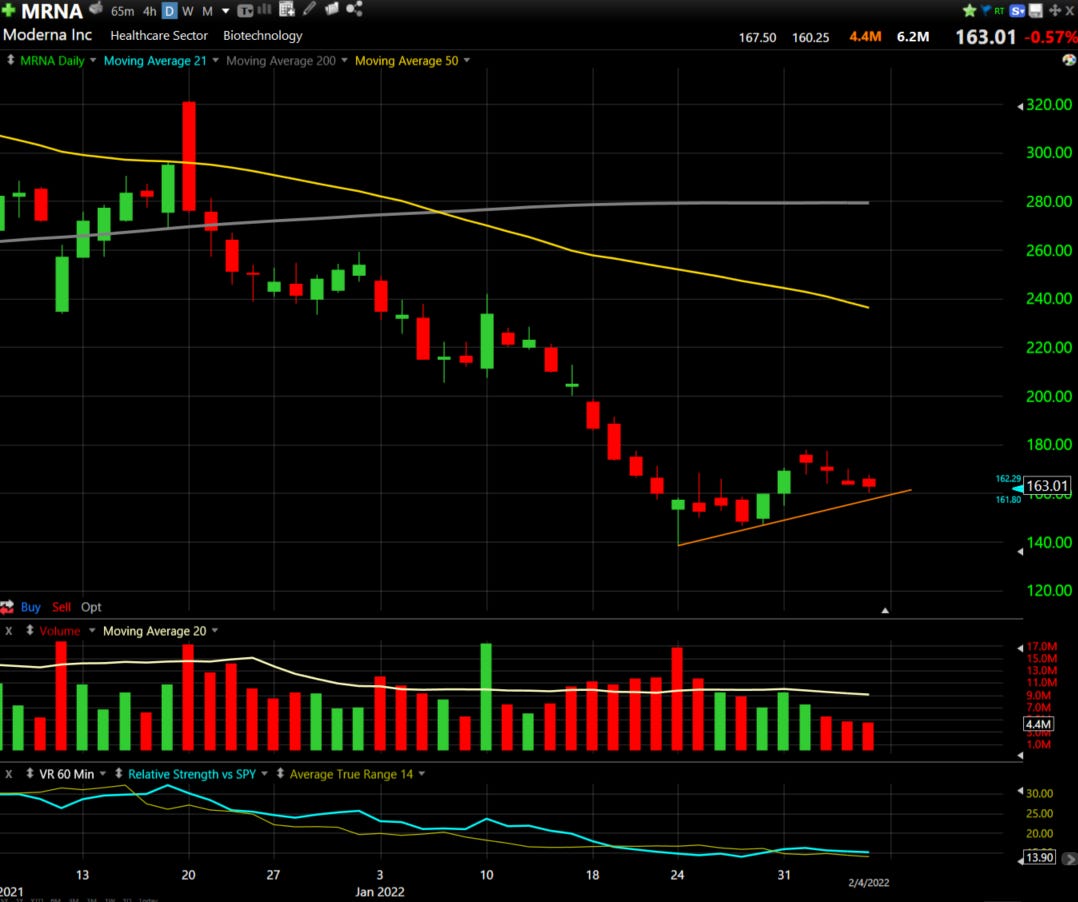Click sort arrows beside Average True Range 14
This screenshot has width=1078, height=902.
tap(280, 773)
